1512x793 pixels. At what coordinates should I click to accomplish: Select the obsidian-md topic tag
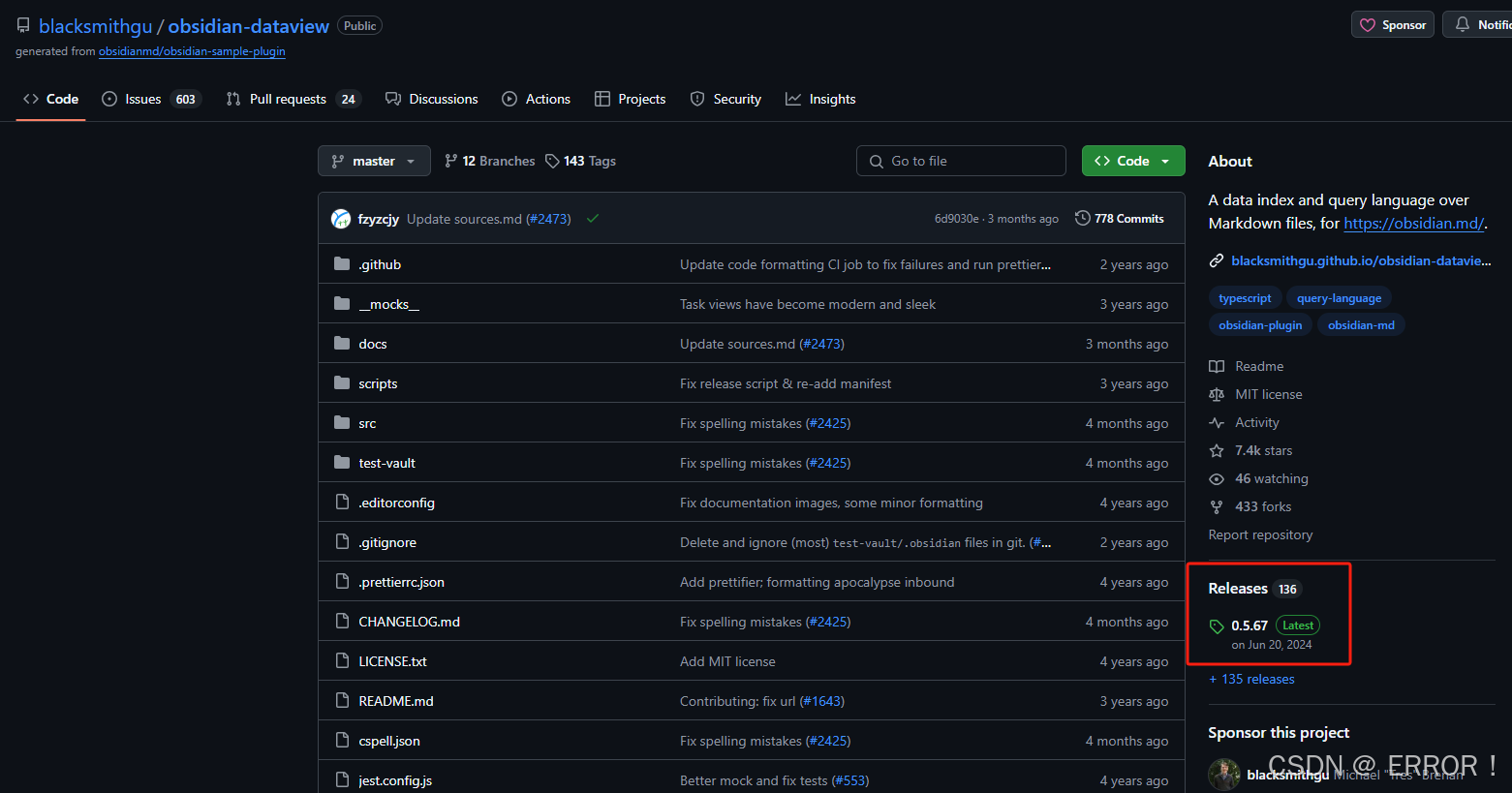[1361, 325]
